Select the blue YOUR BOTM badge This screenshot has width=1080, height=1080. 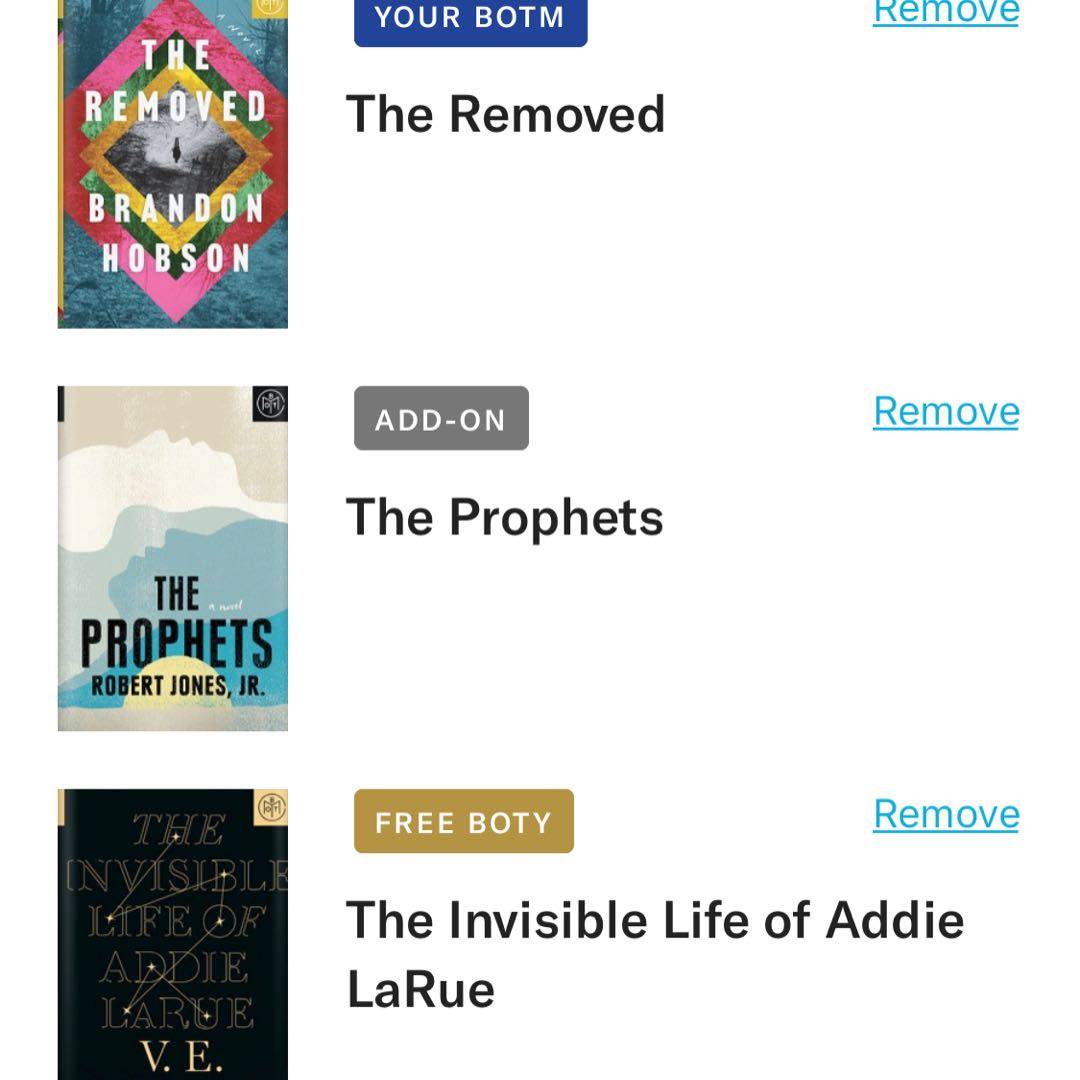point(470,18)
